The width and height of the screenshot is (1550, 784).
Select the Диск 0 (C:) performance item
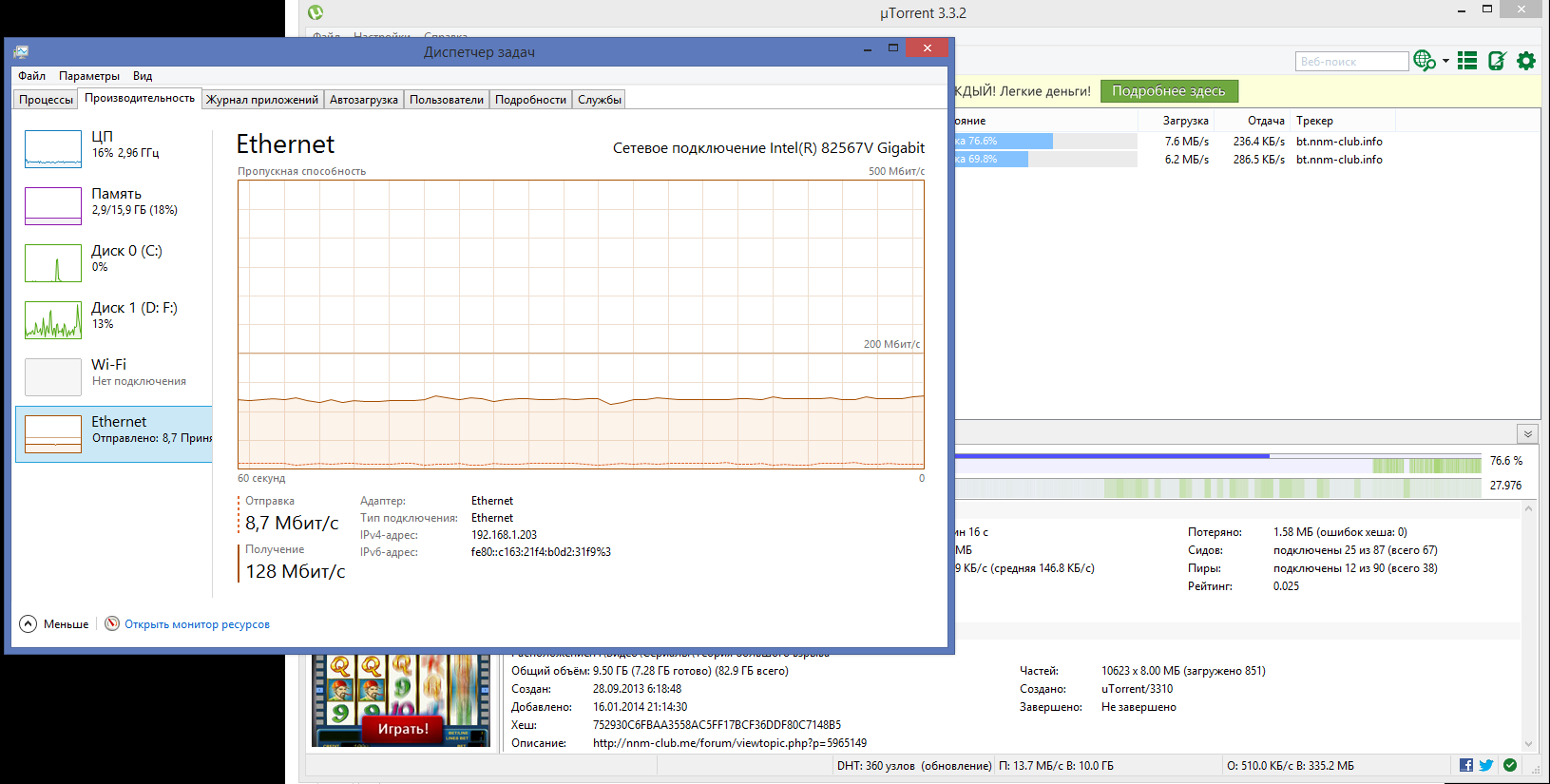114,262
